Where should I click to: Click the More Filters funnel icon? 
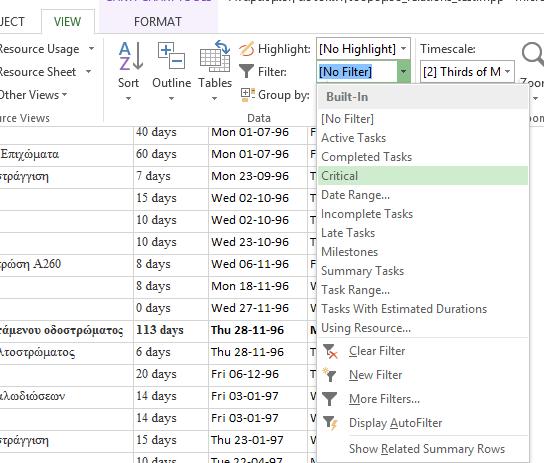[329, 399]
